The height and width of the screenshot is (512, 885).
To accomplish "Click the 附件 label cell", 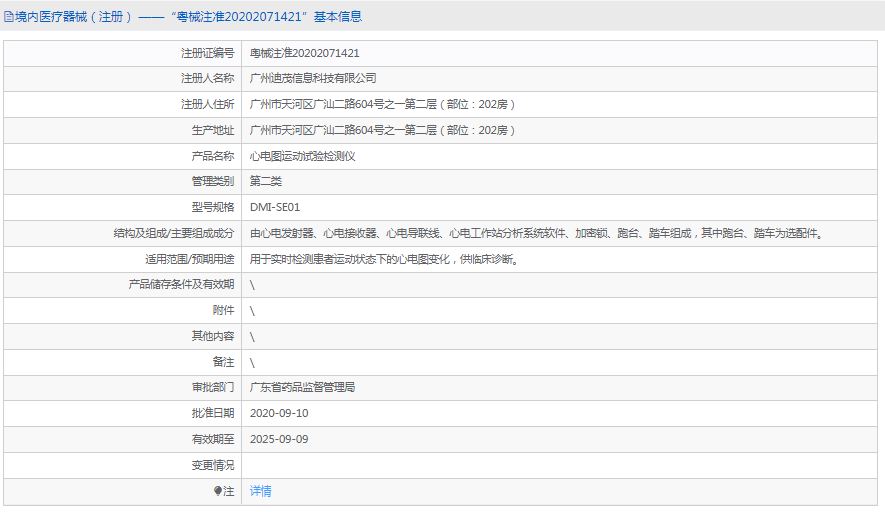I will pos(122,310).
